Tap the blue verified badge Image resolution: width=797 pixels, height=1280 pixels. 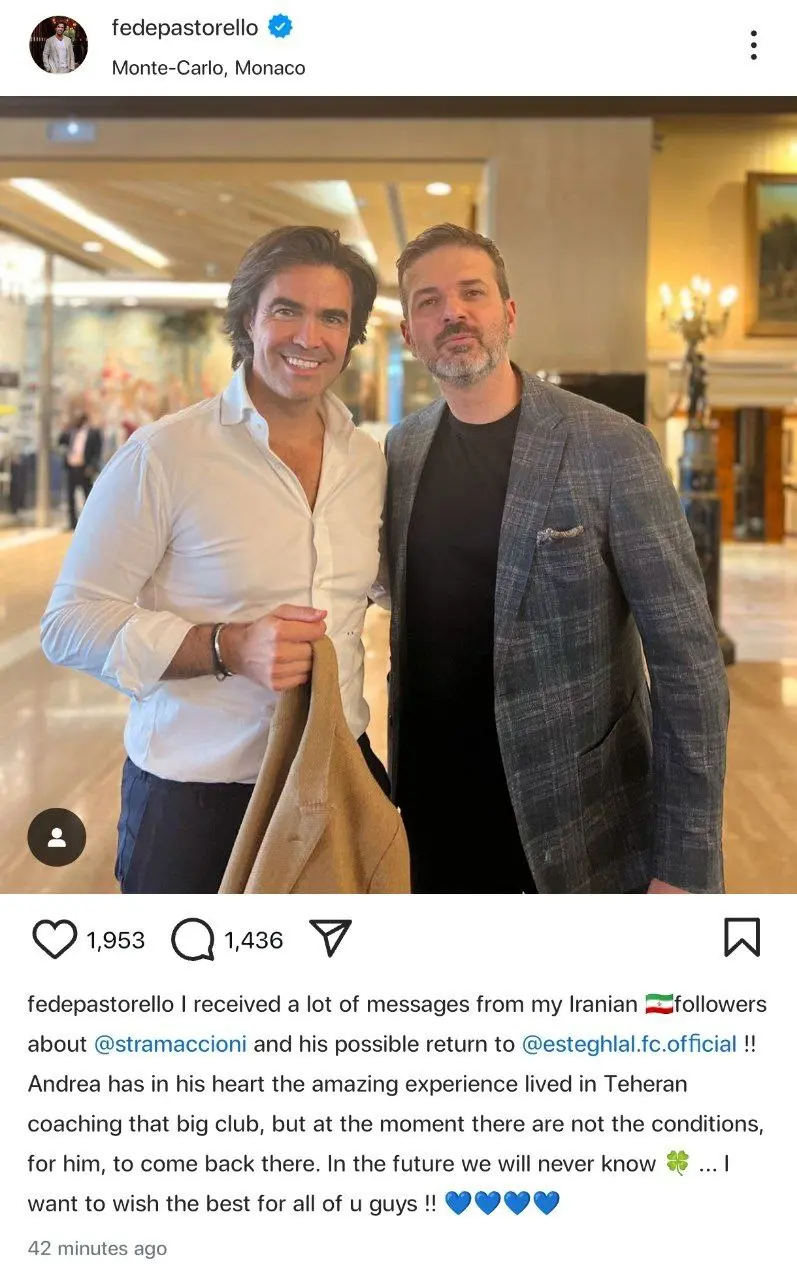[x=281, y=28]
